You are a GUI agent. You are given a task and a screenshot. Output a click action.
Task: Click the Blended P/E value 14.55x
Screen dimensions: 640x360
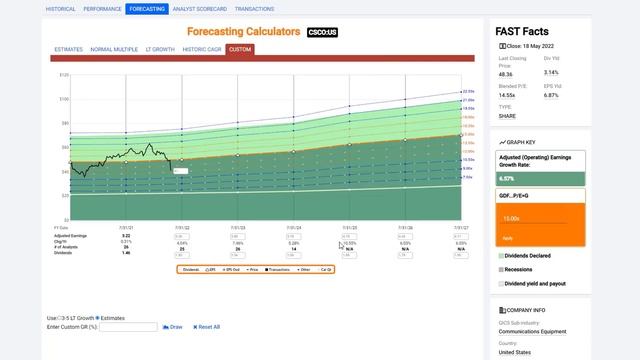507,95
